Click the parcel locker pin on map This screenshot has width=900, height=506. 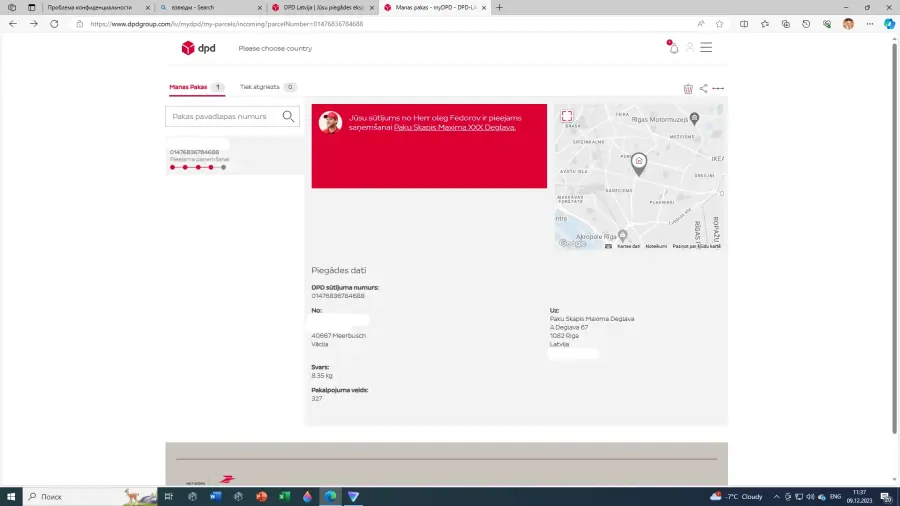(639, 164)
